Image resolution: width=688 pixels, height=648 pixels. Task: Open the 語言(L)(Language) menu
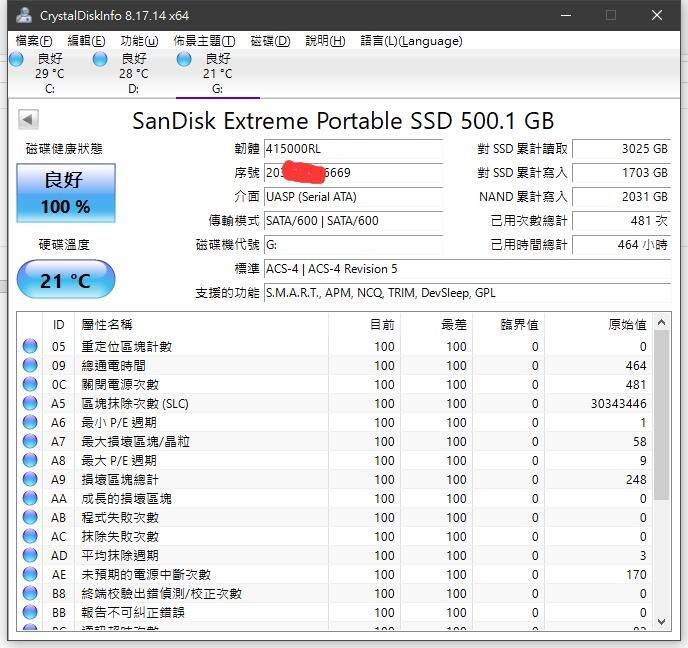tap(411, 41)
